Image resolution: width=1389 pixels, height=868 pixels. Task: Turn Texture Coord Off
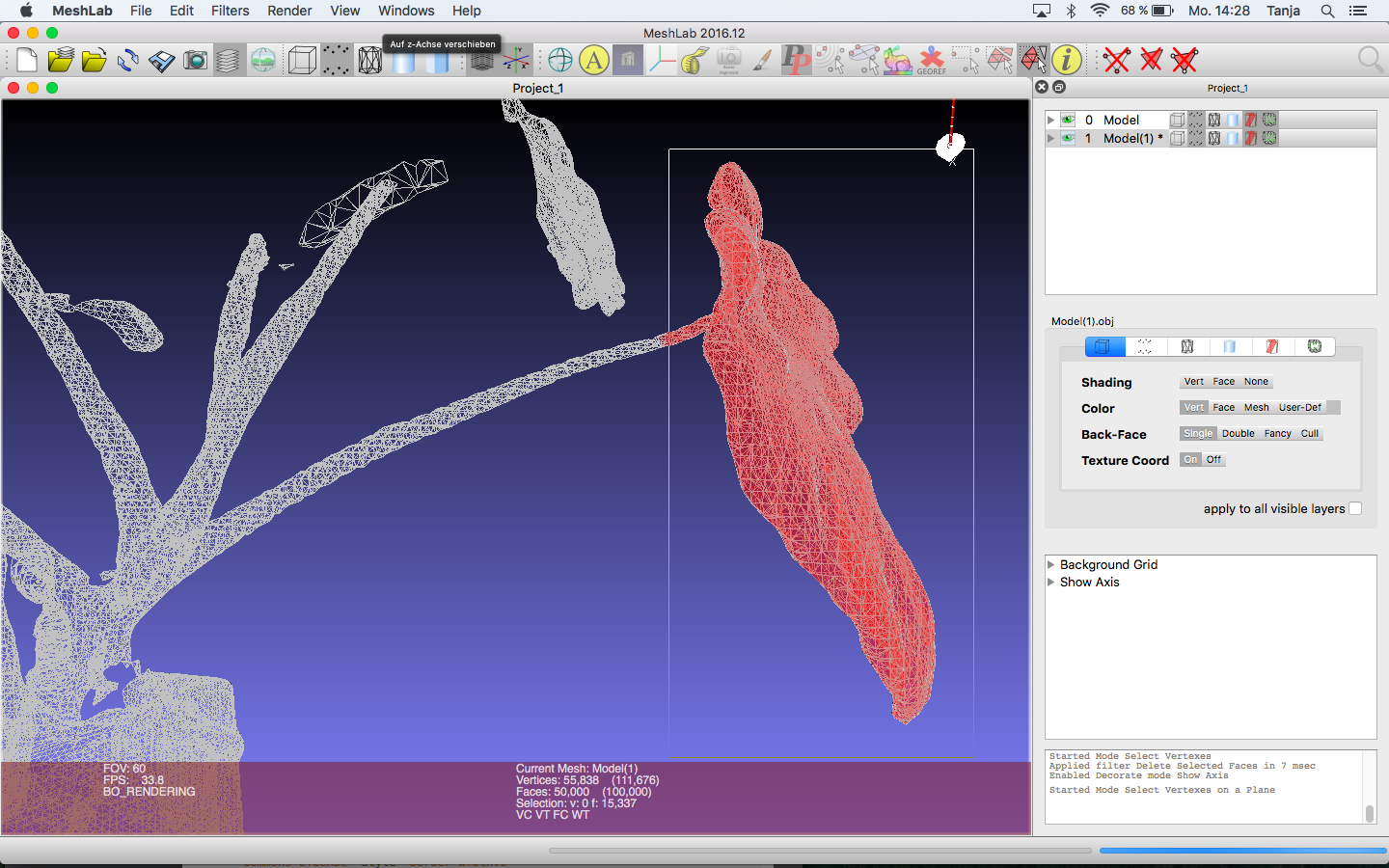point(1213,460)
